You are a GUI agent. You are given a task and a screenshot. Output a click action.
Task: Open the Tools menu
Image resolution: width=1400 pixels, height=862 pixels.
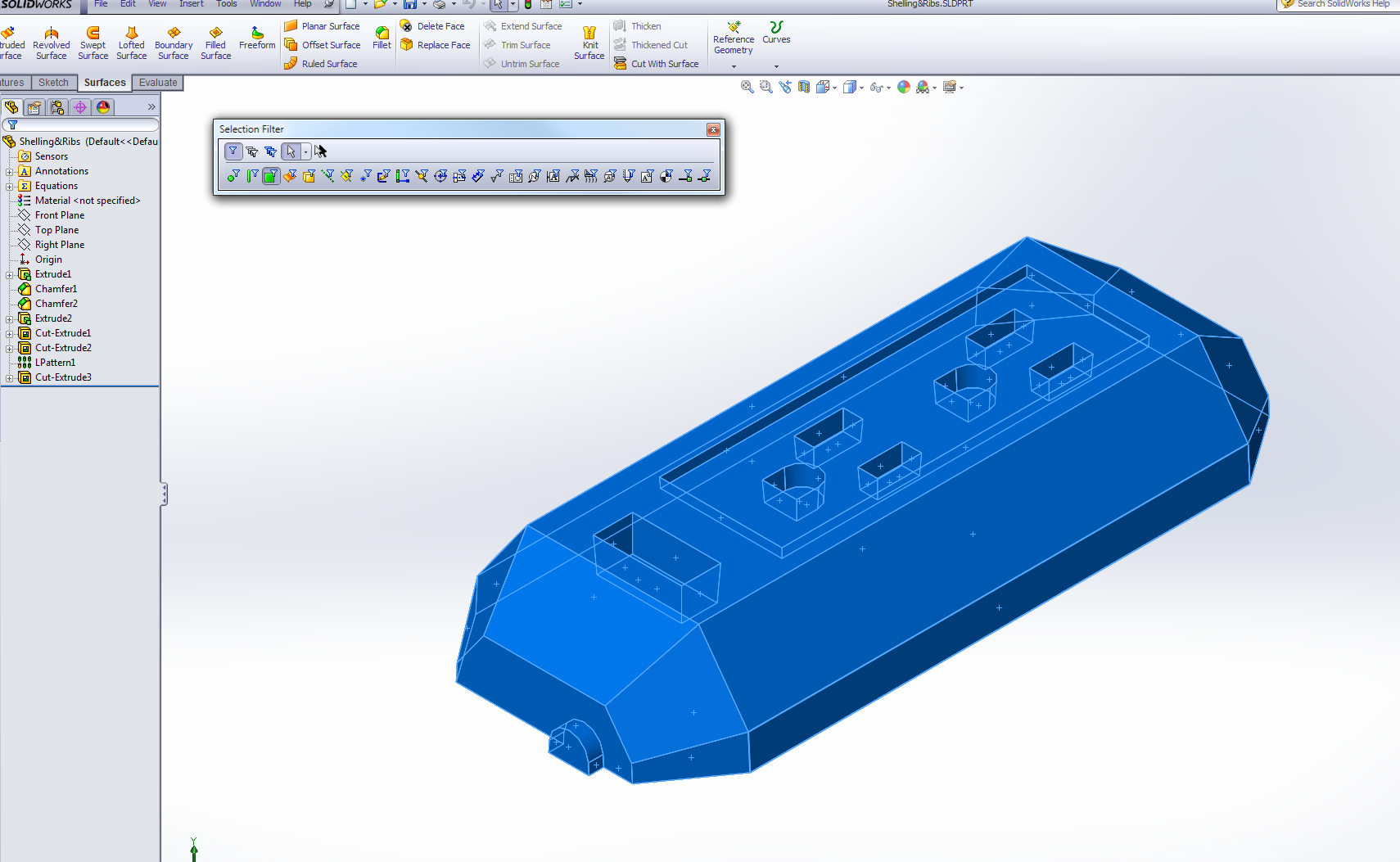pos(226,4)
